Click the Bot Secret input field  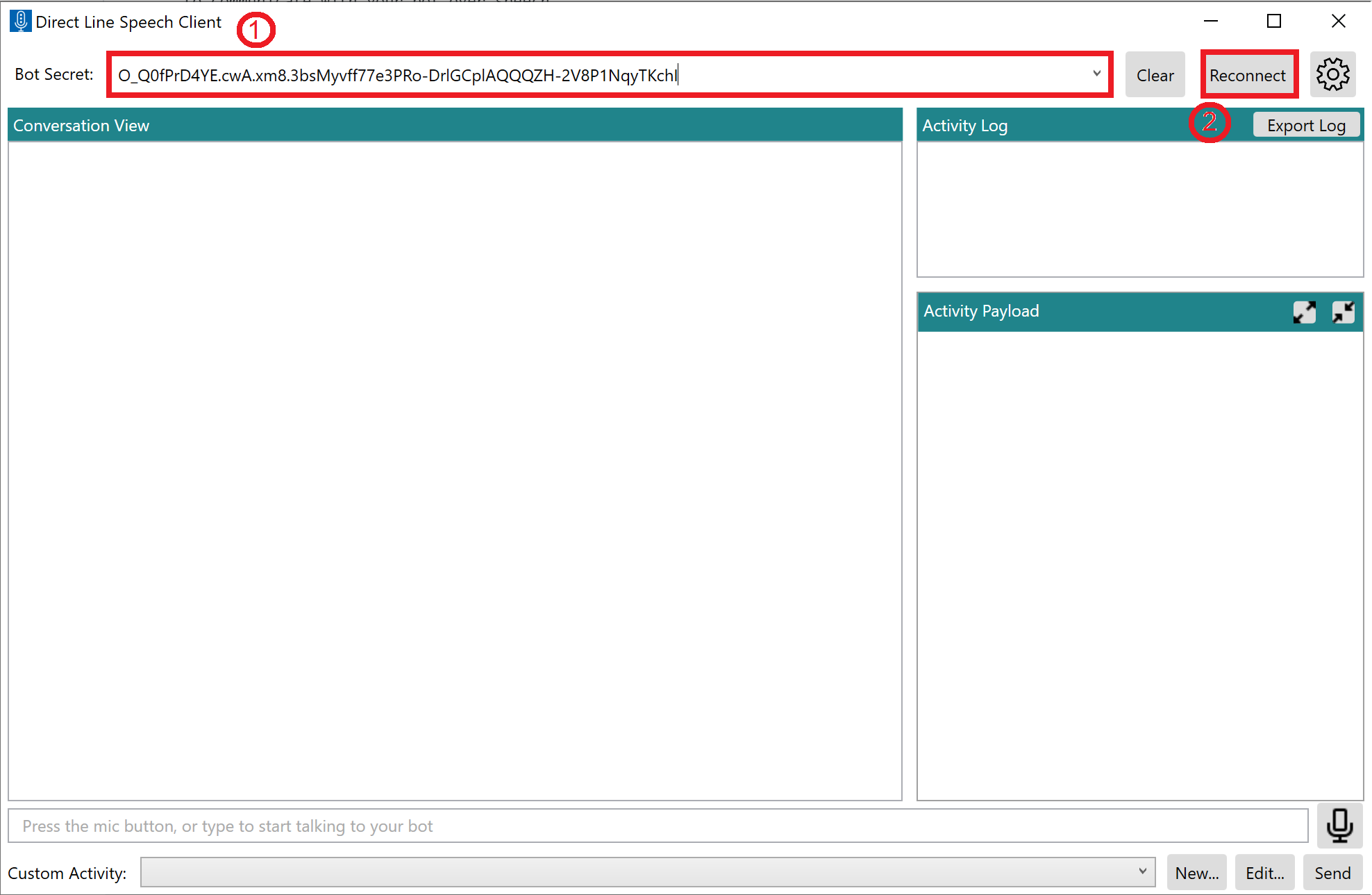[x=612, y=74]
